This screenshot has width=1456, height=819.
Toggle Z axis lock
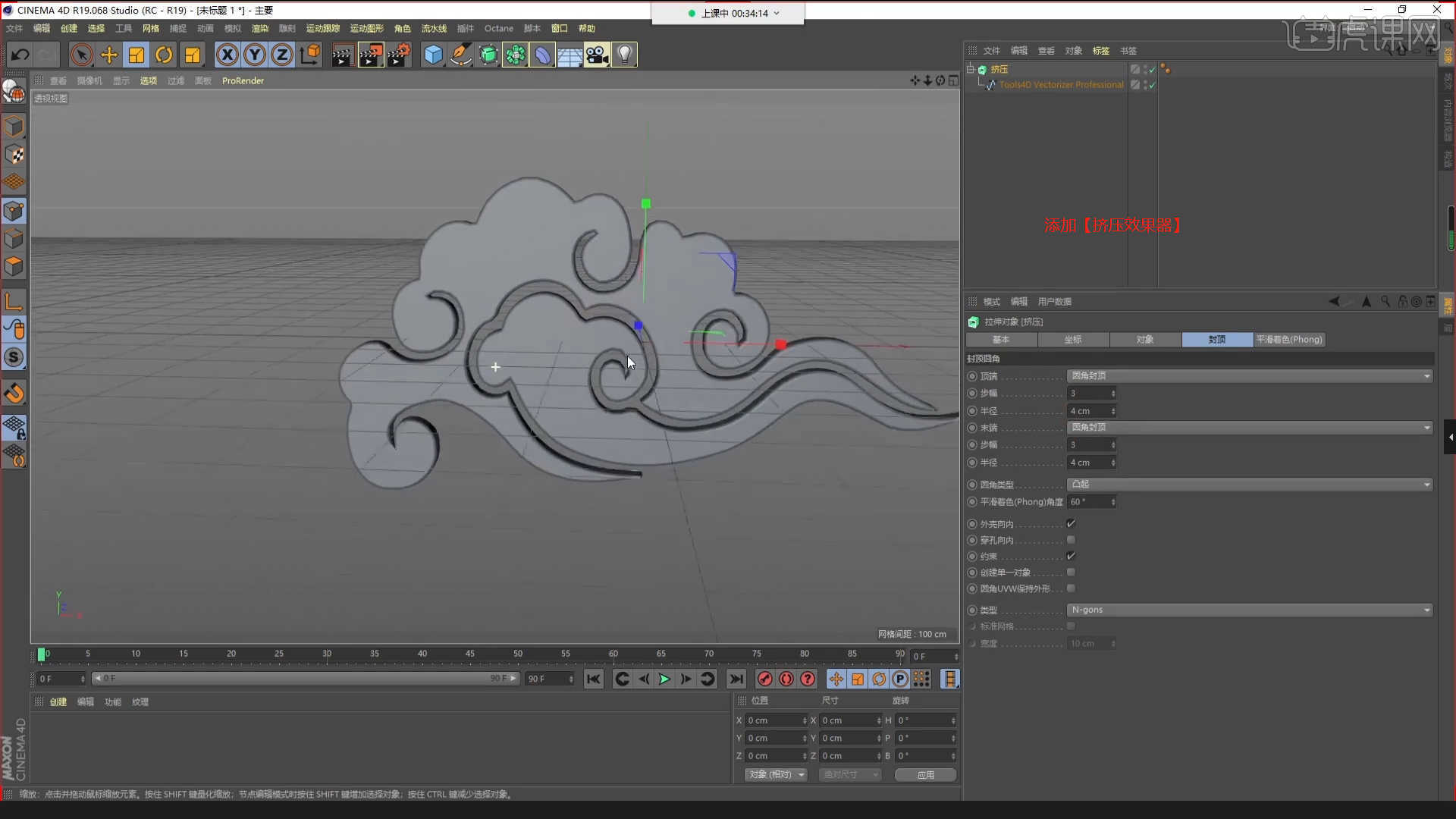click(282, 55)
